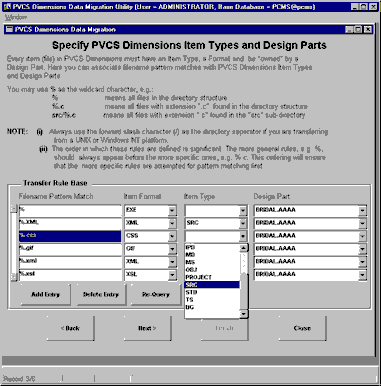Click the up arrow of the dropdown list scrollbar
The width and height of the screenshot is (381, 386).
[244, 248]
